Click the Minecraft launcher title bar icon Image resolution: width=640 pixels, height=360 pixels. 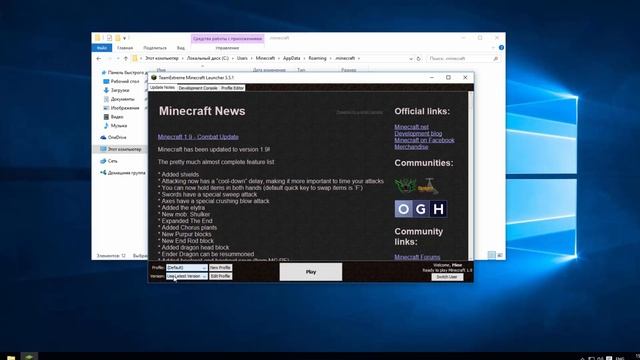153,77
